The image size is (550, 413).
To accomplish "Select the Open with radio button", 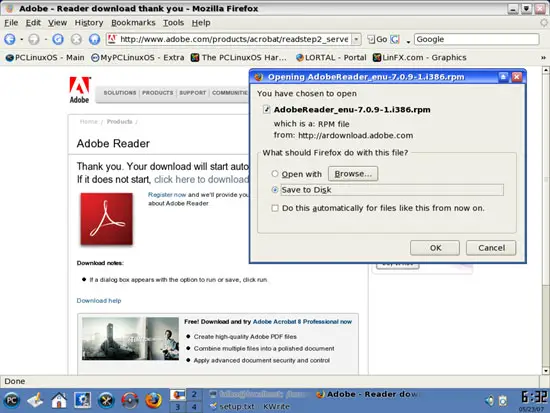I will [x=275, y=174].
